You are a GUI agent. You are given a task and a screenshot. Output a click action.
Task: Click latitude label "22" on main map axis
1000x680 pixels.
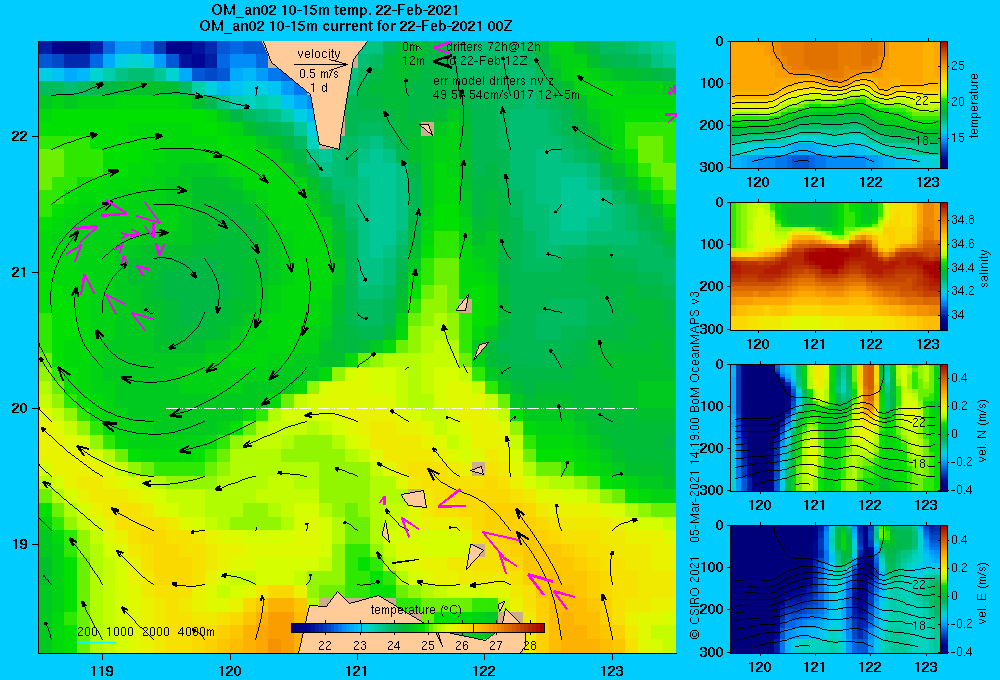click(x=19, y=137)
